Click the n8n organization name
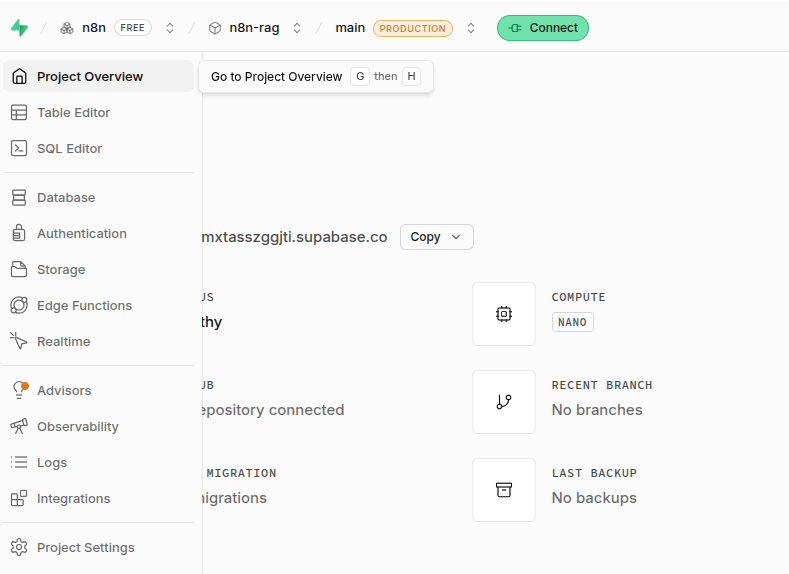Viewport: 789px width, 574px height. click(94, 28)
